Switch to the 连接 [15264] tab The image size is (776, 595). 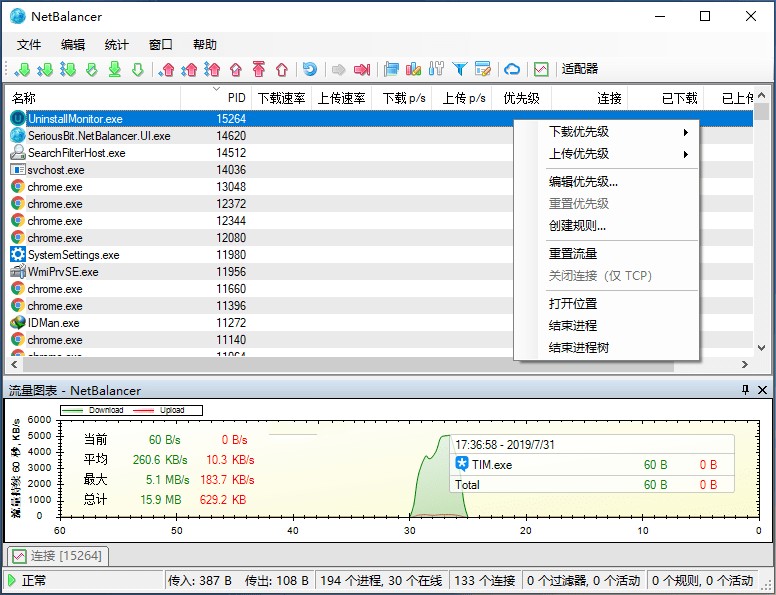point(58,556)
